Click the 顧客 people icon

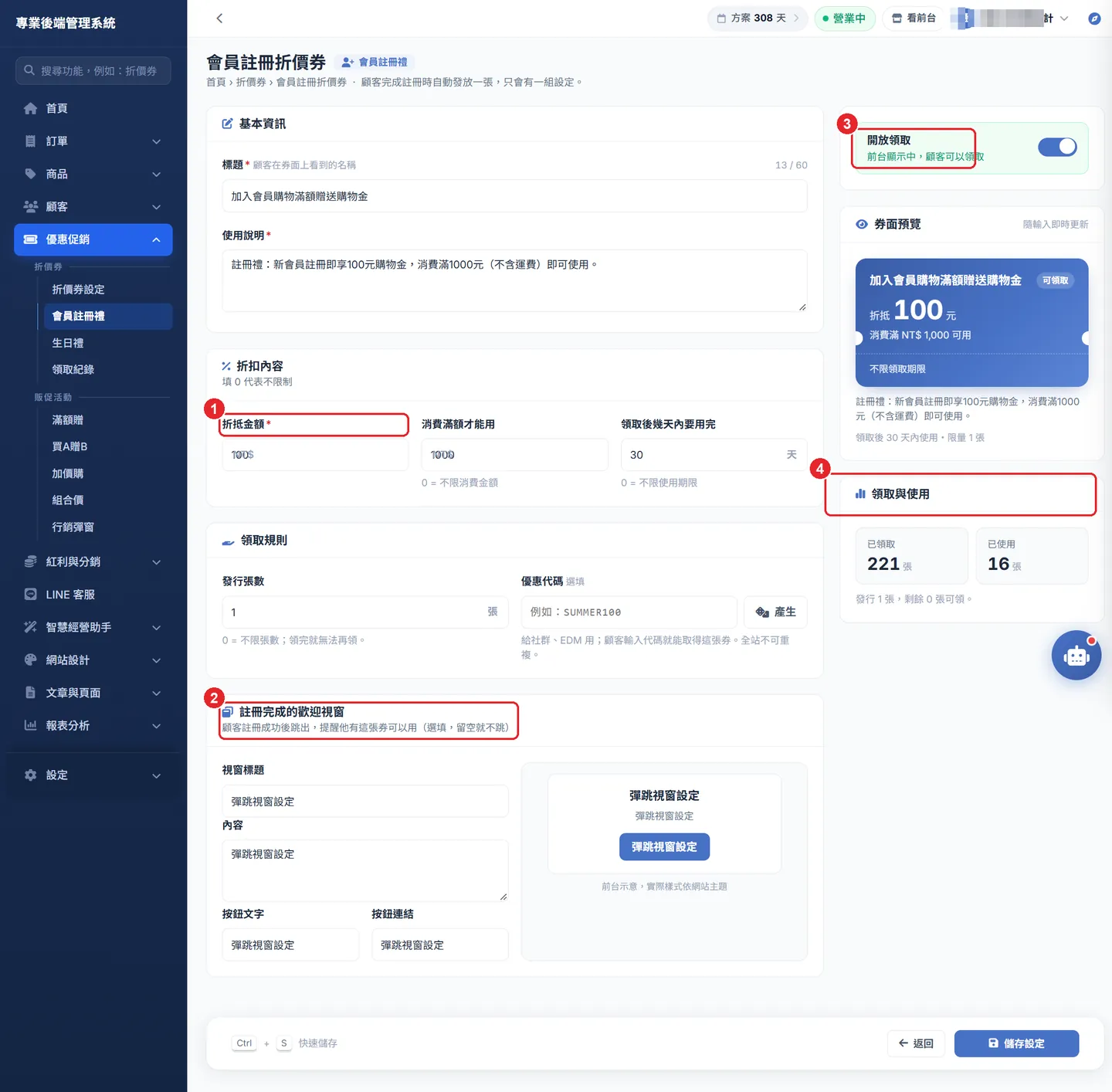30,206
